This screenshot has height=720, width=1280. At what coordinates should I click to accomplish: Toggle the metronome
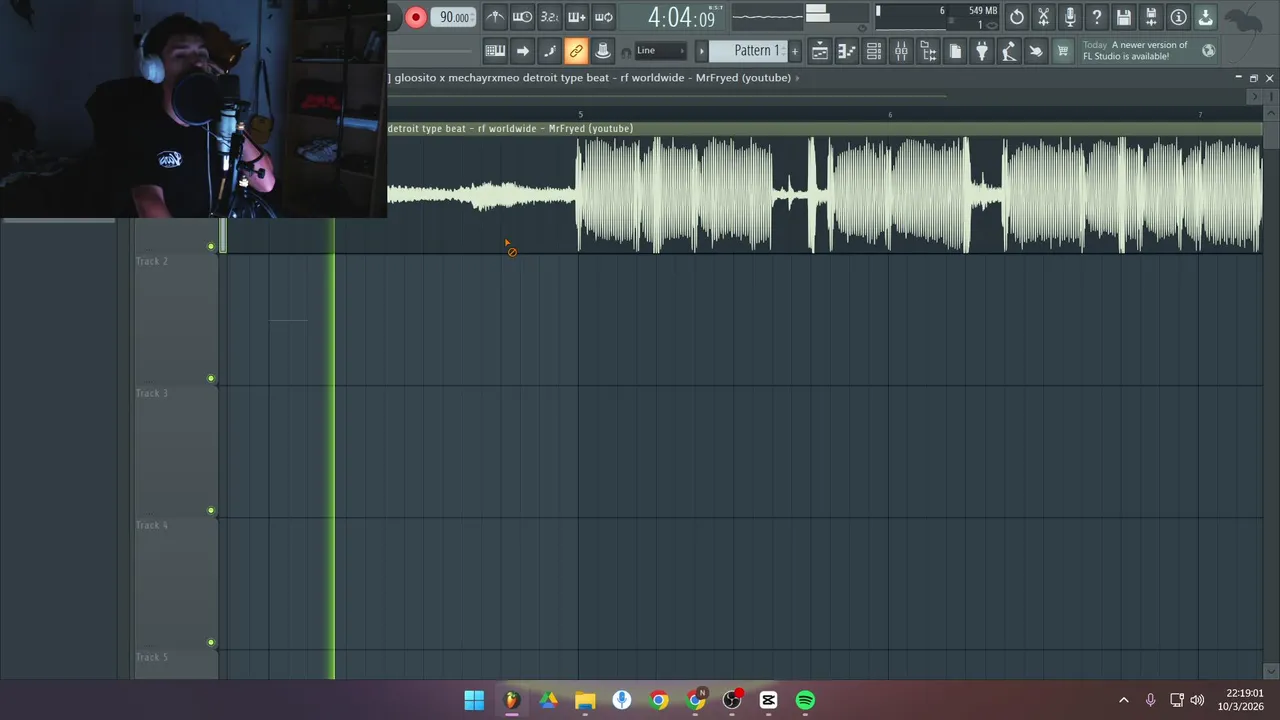pyautogui.click(x=495, y=17)
